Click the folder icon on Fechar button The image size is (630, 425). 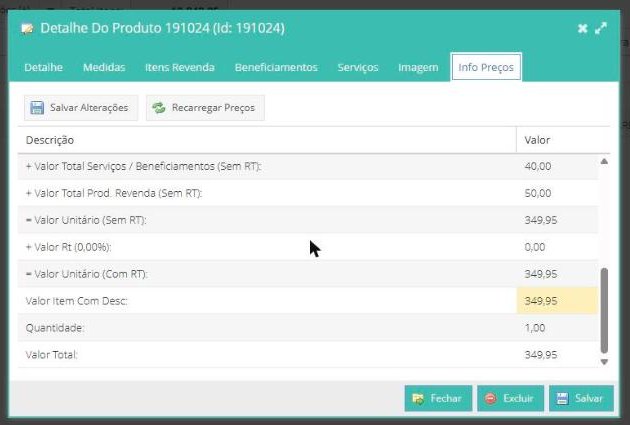point(418,398)
